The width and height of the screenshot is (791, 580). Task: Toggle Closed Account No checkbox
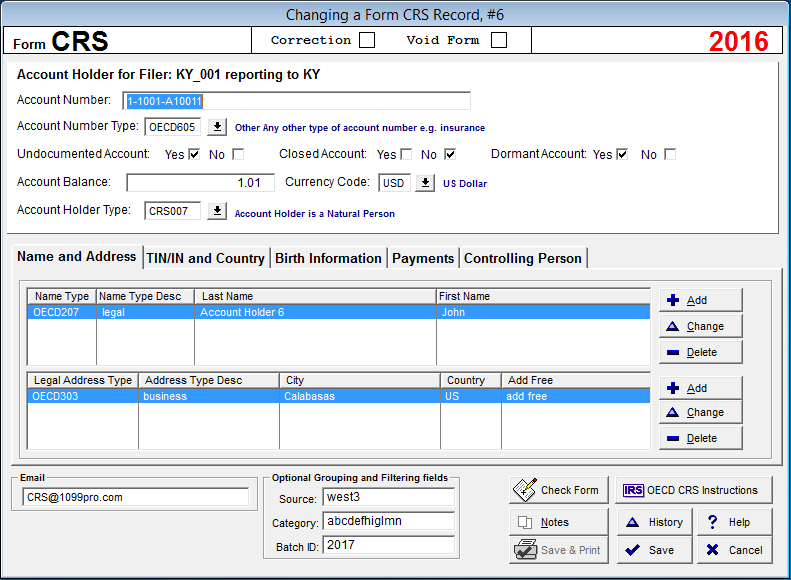point(450,154)
